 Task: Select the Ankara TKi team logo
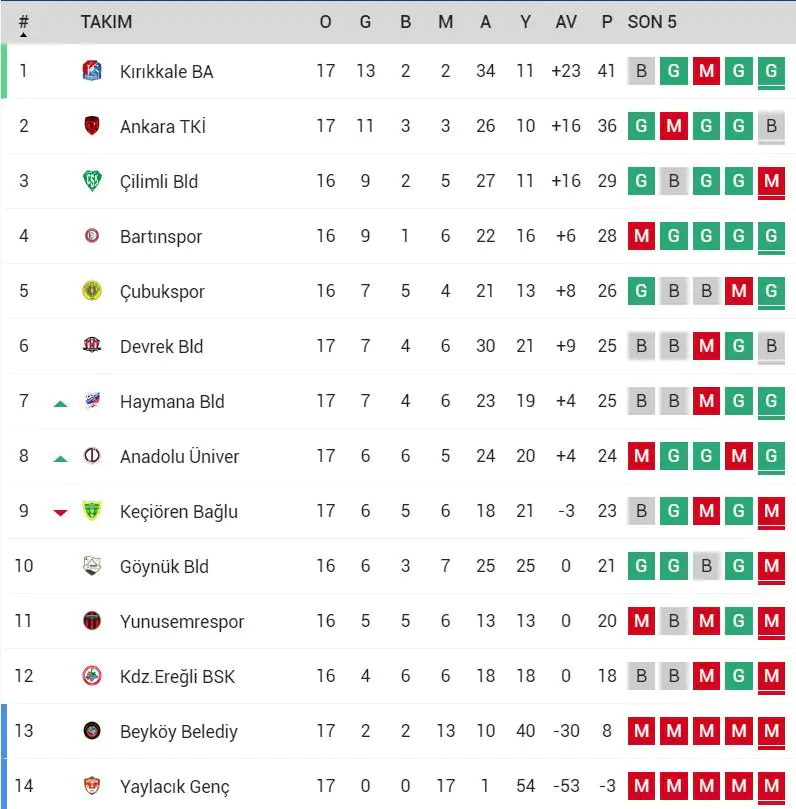tap(91, 126)
